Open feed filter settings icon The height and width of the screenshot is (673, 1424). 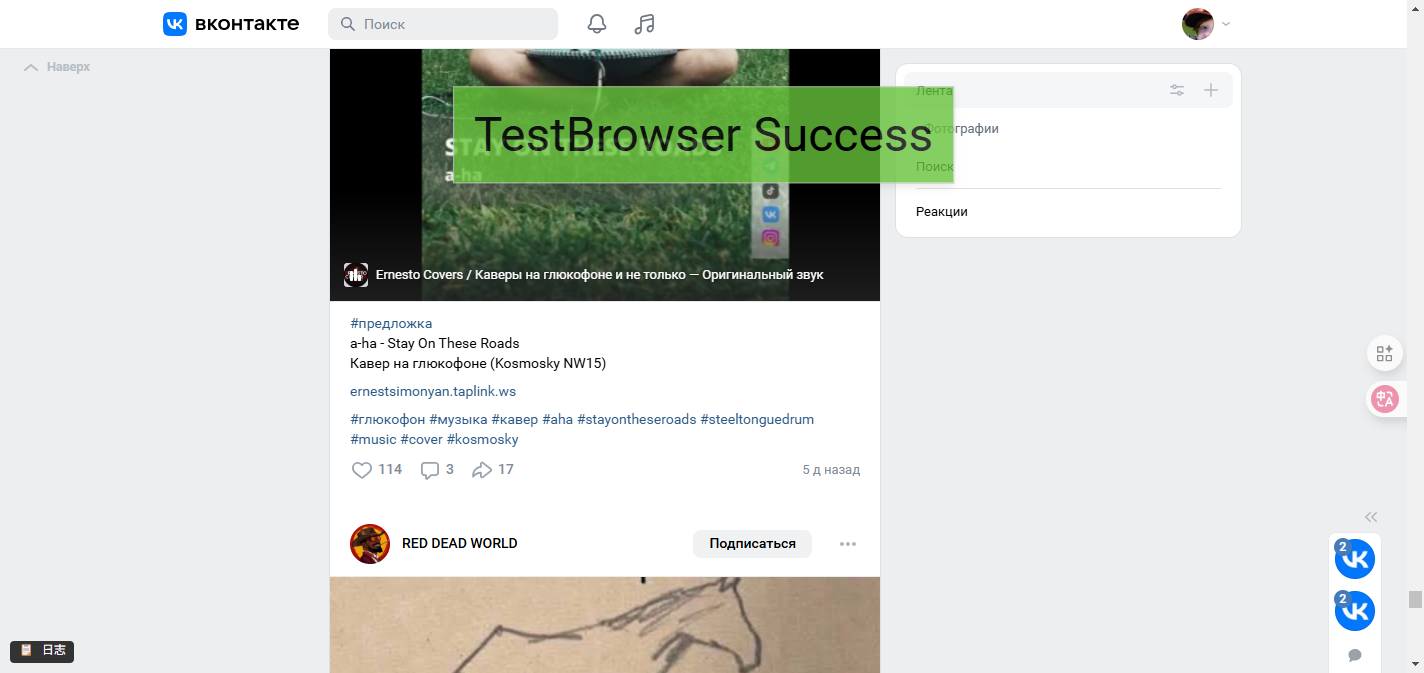[1177, 90]
